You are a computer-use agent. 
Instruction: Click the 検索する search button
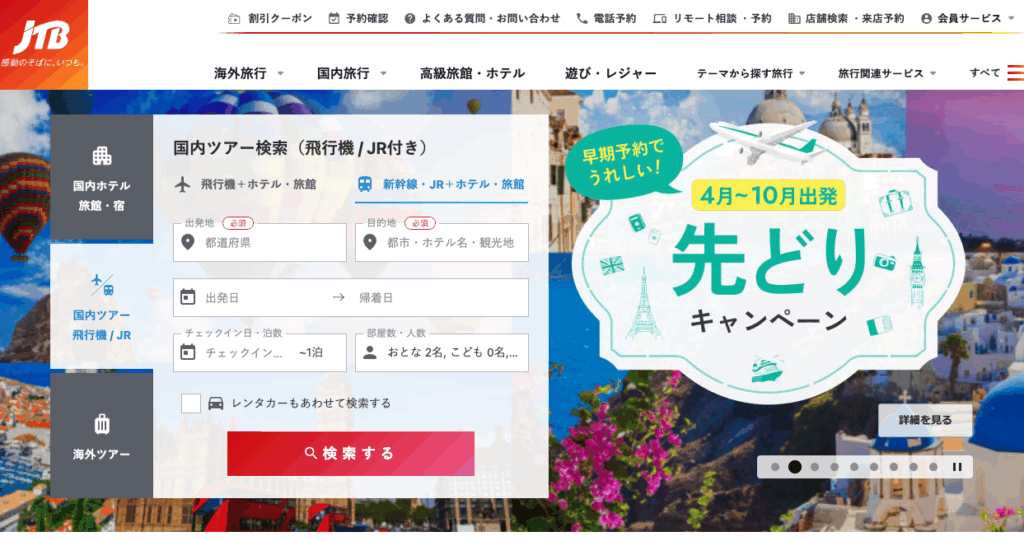tap(351, 453)
